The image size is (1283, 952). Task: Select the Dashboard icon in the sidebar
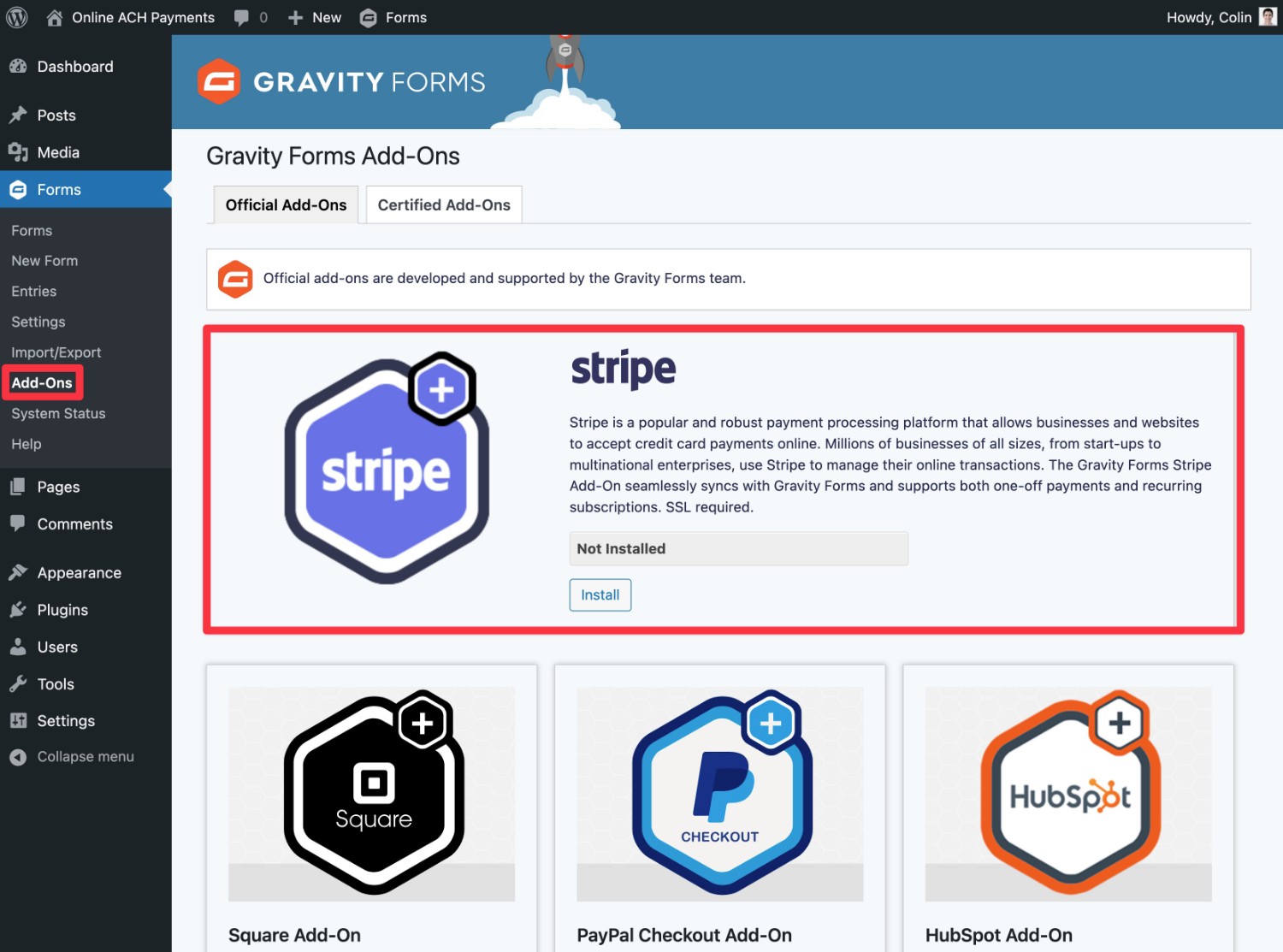point(18,66)
